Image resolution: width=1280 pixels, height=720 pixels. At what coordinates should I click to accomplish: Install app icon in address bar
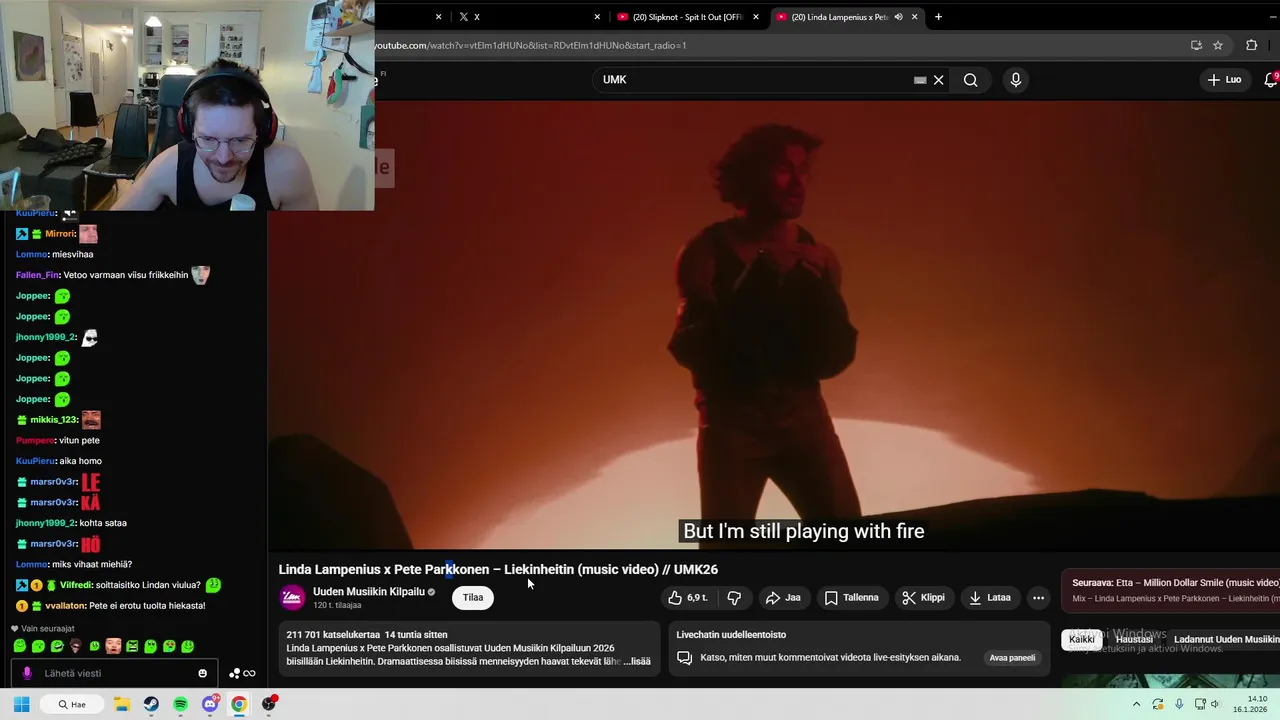[x=1196, y=45]
